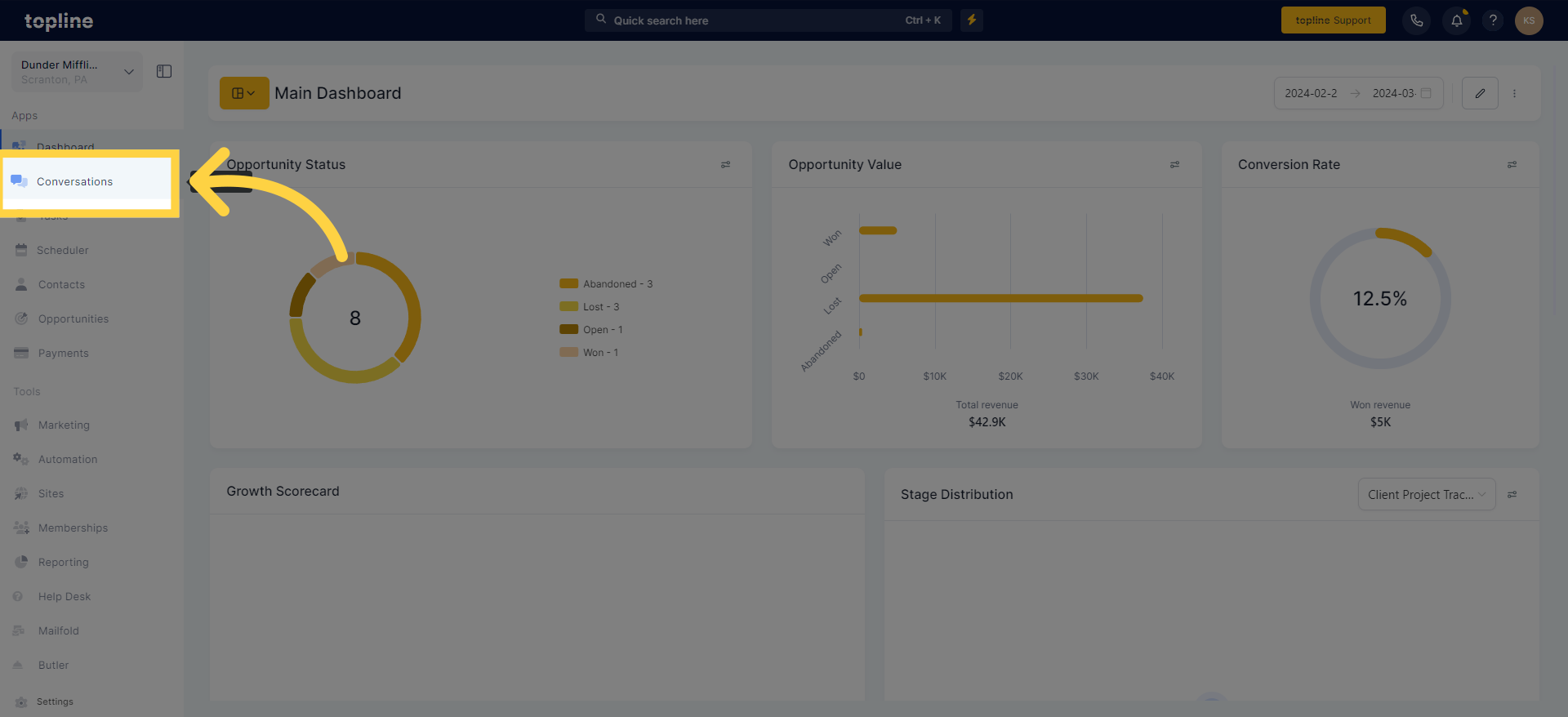
Task: Click the Main Dashboard title
Action: 337,93
